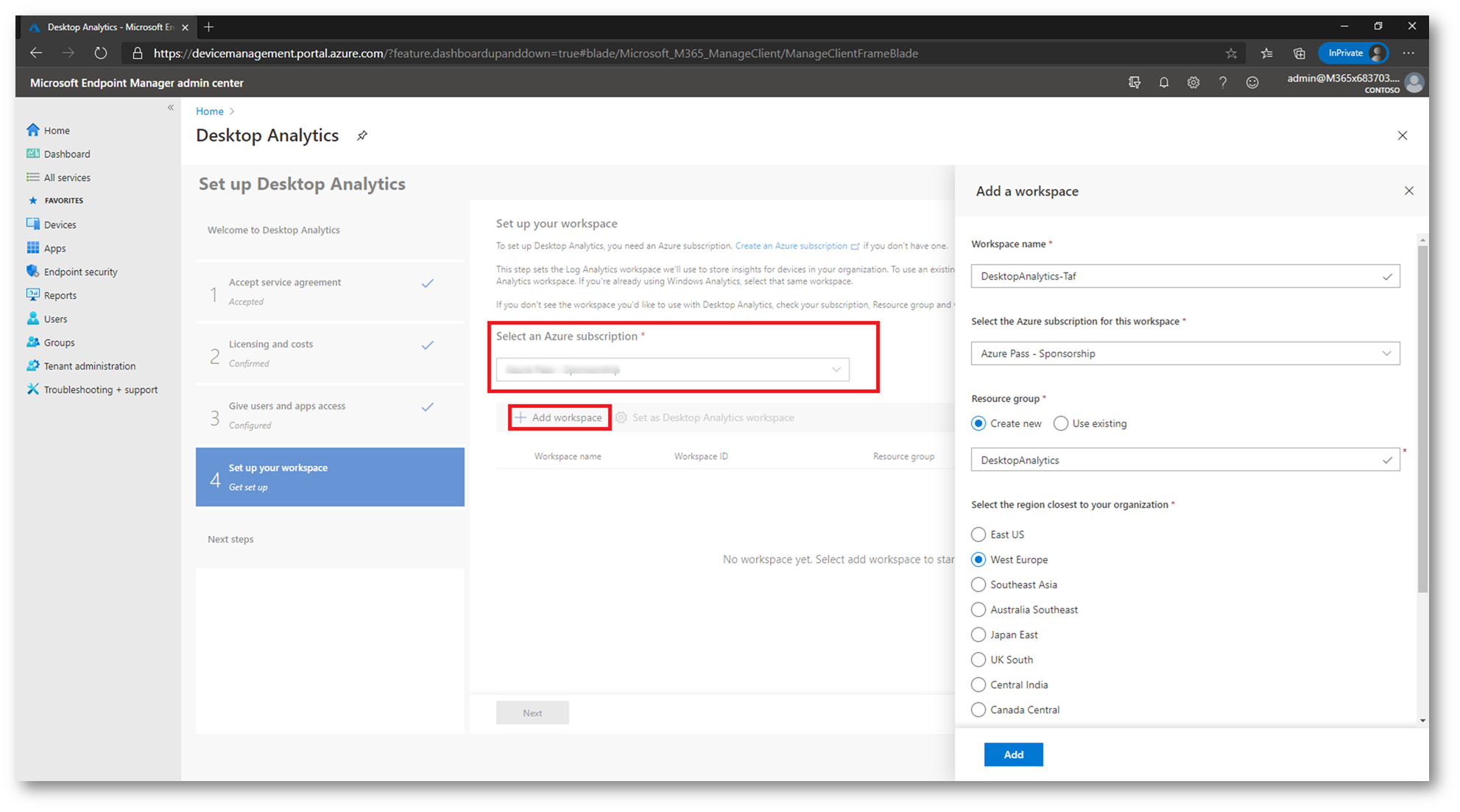Open browser favorites list icon
This screenshot has width=1460, height=812.
point(1266,53)
